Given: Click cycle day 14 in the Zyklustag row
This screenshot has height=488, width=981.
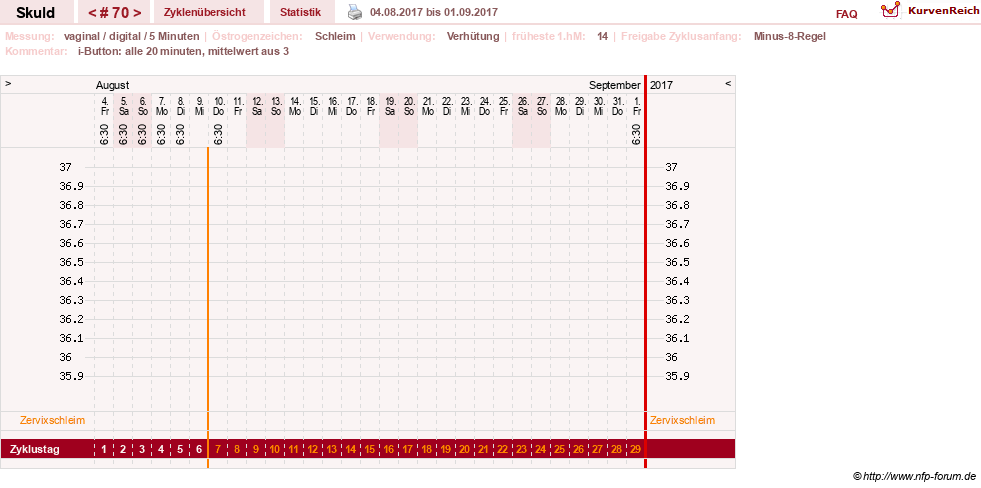Looking at the screenshot, I should [351, 449].
